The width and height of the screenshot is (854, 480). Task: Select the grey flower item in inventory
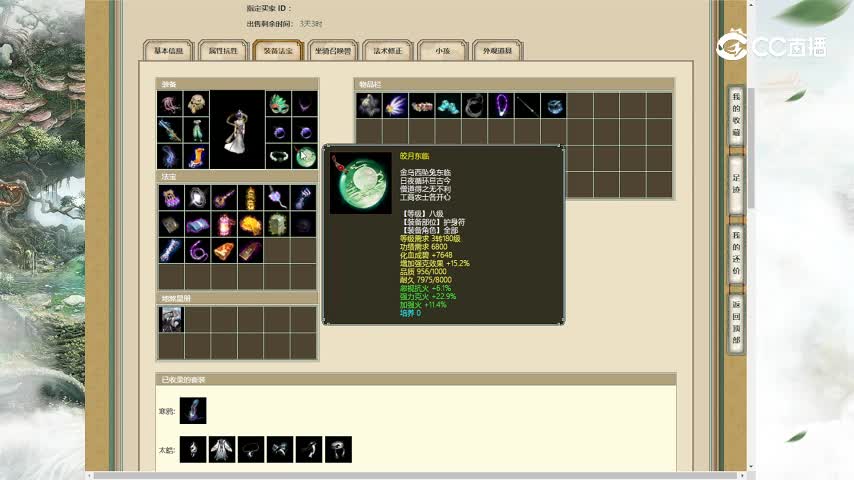click(369, 105)
